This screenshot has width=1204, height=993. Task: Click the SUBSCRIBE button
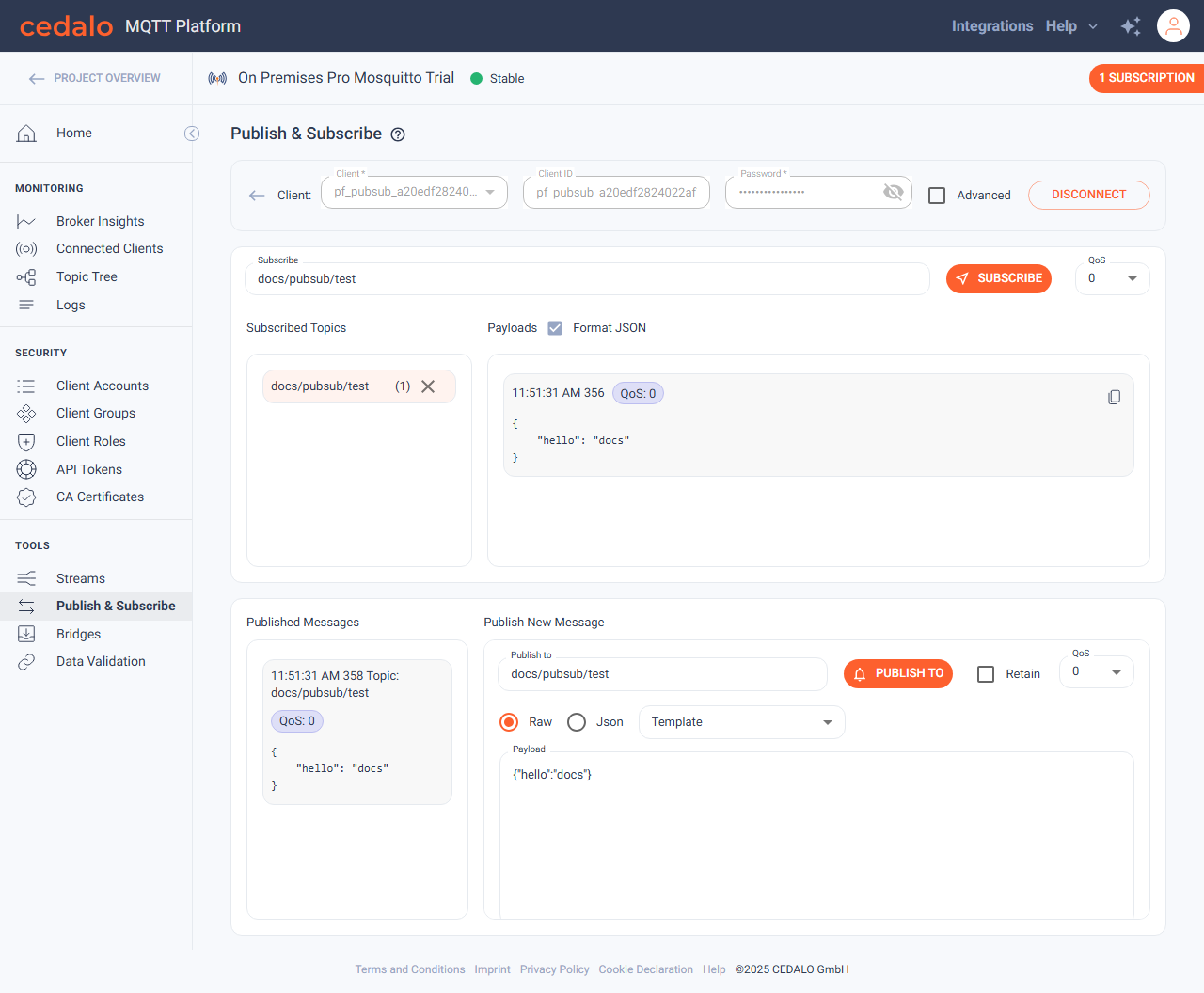pos(998,278)
